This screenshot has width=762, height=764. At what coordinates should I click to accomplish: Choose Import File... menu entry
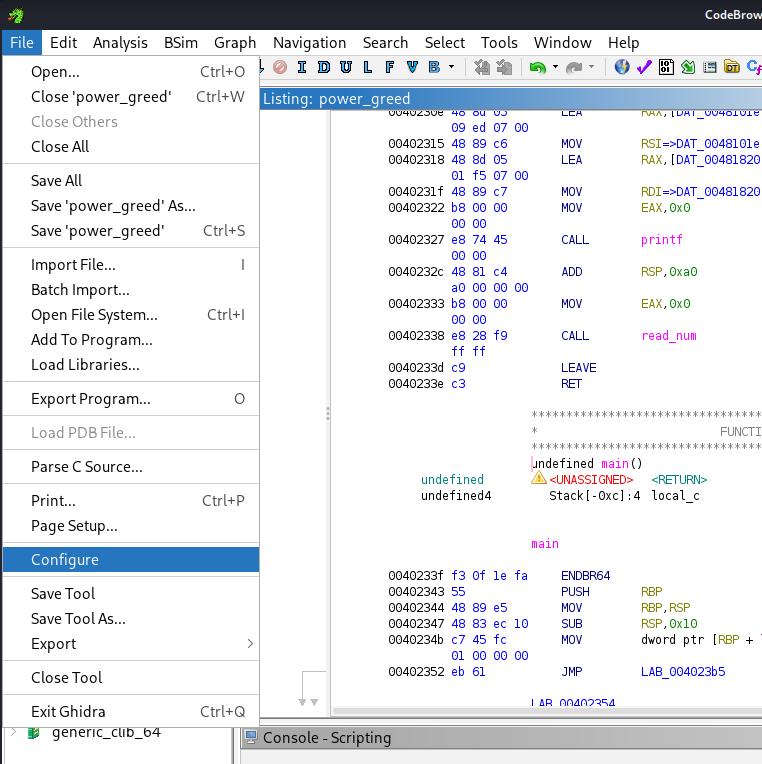click(x=73, y=265)
